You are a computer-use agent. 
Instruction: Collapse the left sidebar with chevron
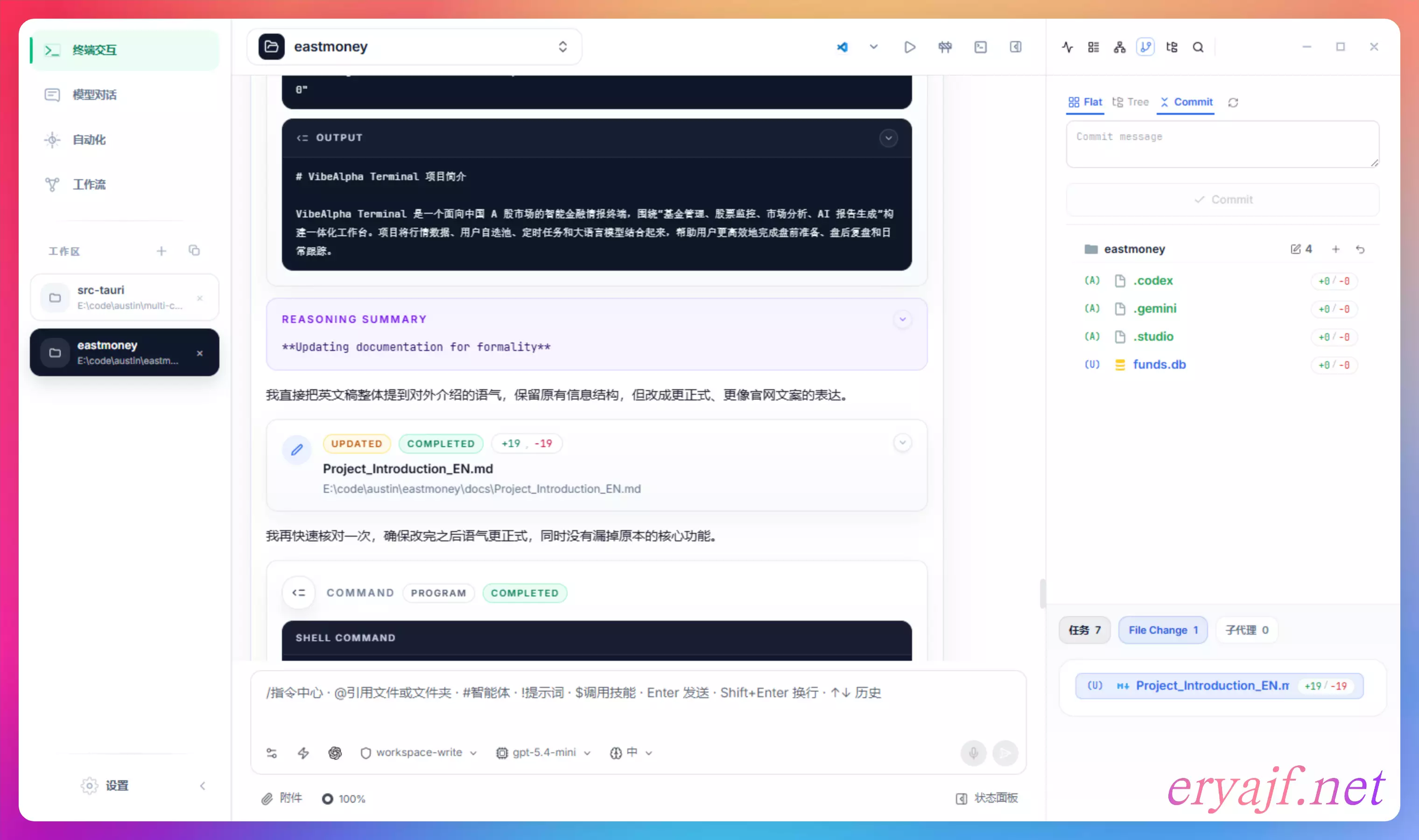(203, 785)
